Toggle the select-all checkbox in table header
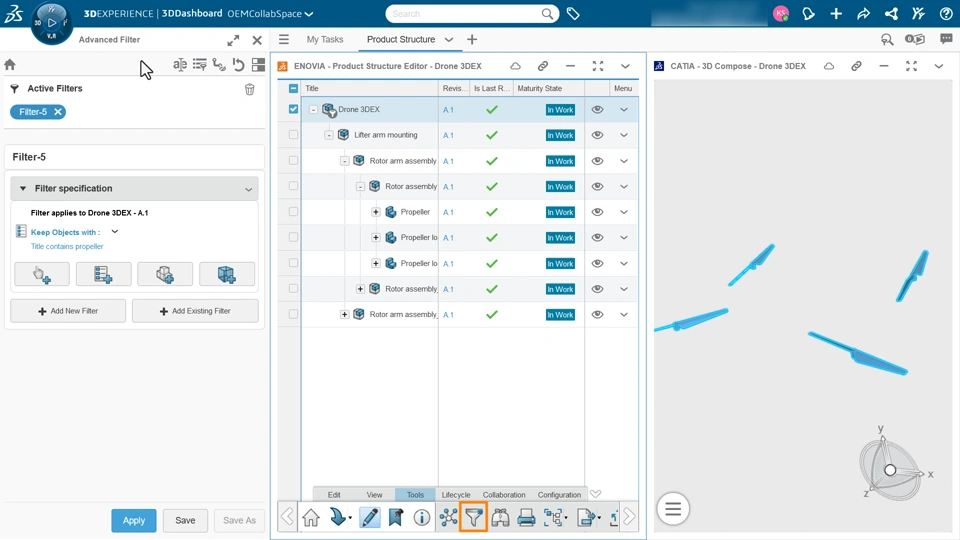This screenshot has height=540, width=960. click(293, 88)
